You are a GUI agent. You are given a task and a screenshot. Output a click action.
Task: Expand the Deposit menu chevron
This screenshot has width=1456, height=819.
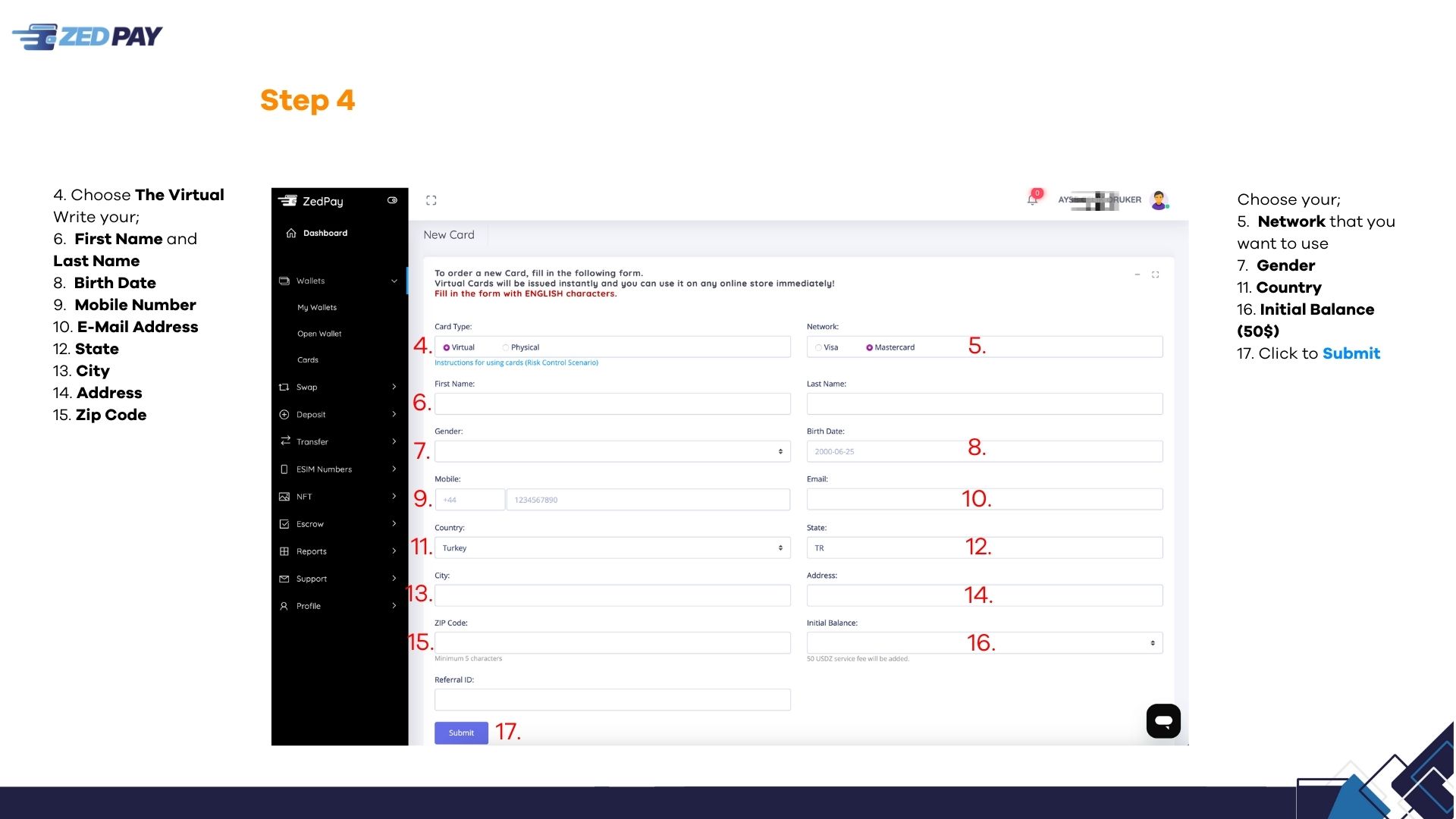click(394, 414)
